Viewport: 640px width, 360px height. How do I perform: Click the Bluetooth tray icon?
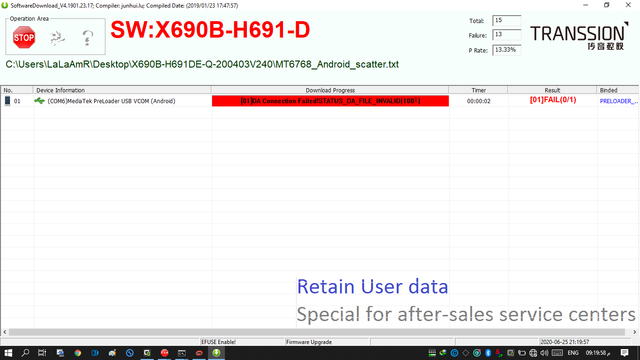(x=488, y=353)
